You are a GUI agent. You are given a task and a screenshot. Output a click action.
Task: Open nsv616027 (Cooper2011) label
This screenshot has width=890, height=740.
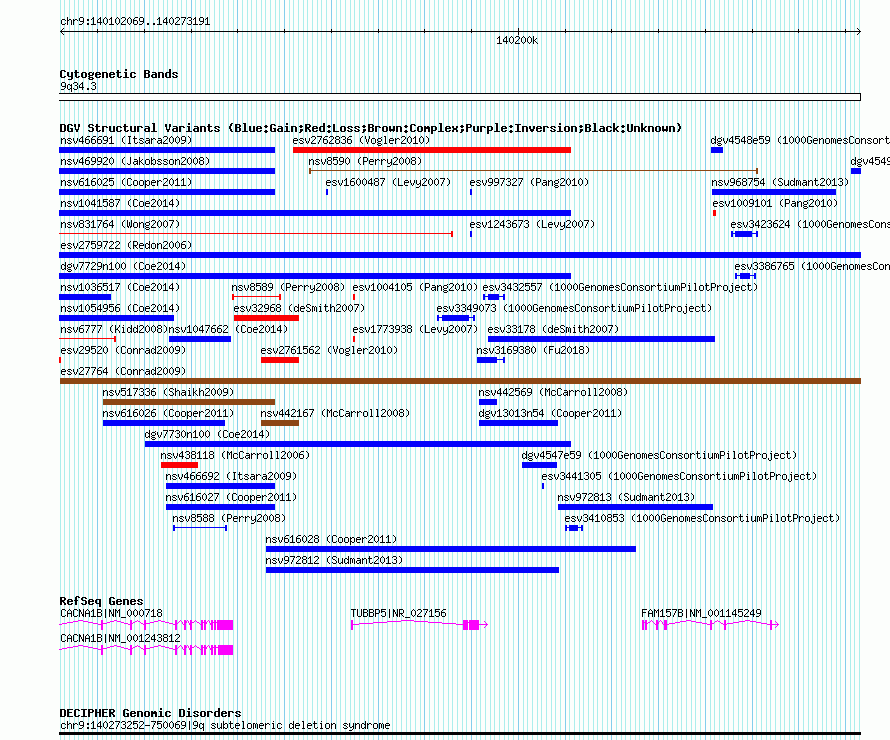point(231,497)
